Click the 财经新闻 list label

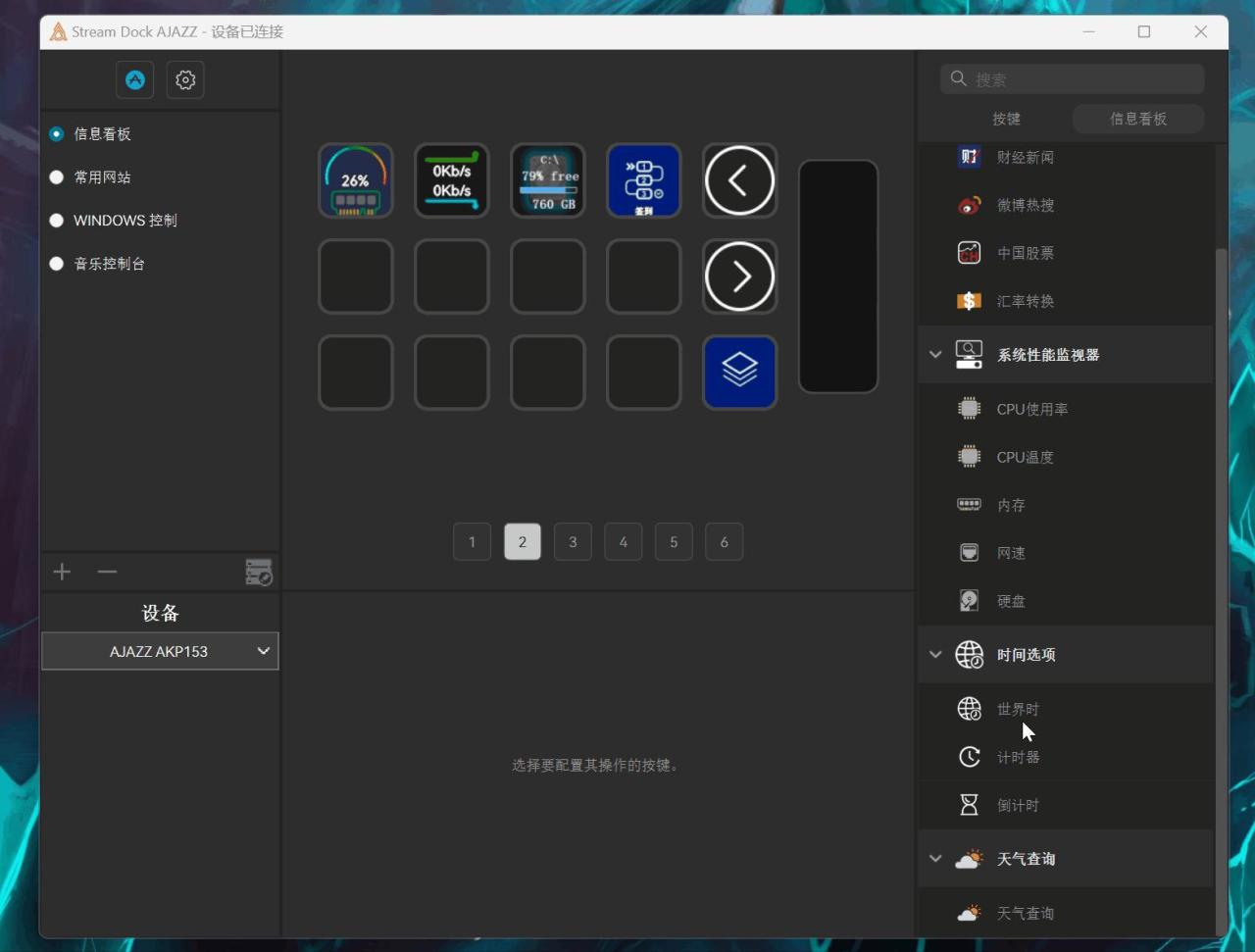click(1026, 157)
